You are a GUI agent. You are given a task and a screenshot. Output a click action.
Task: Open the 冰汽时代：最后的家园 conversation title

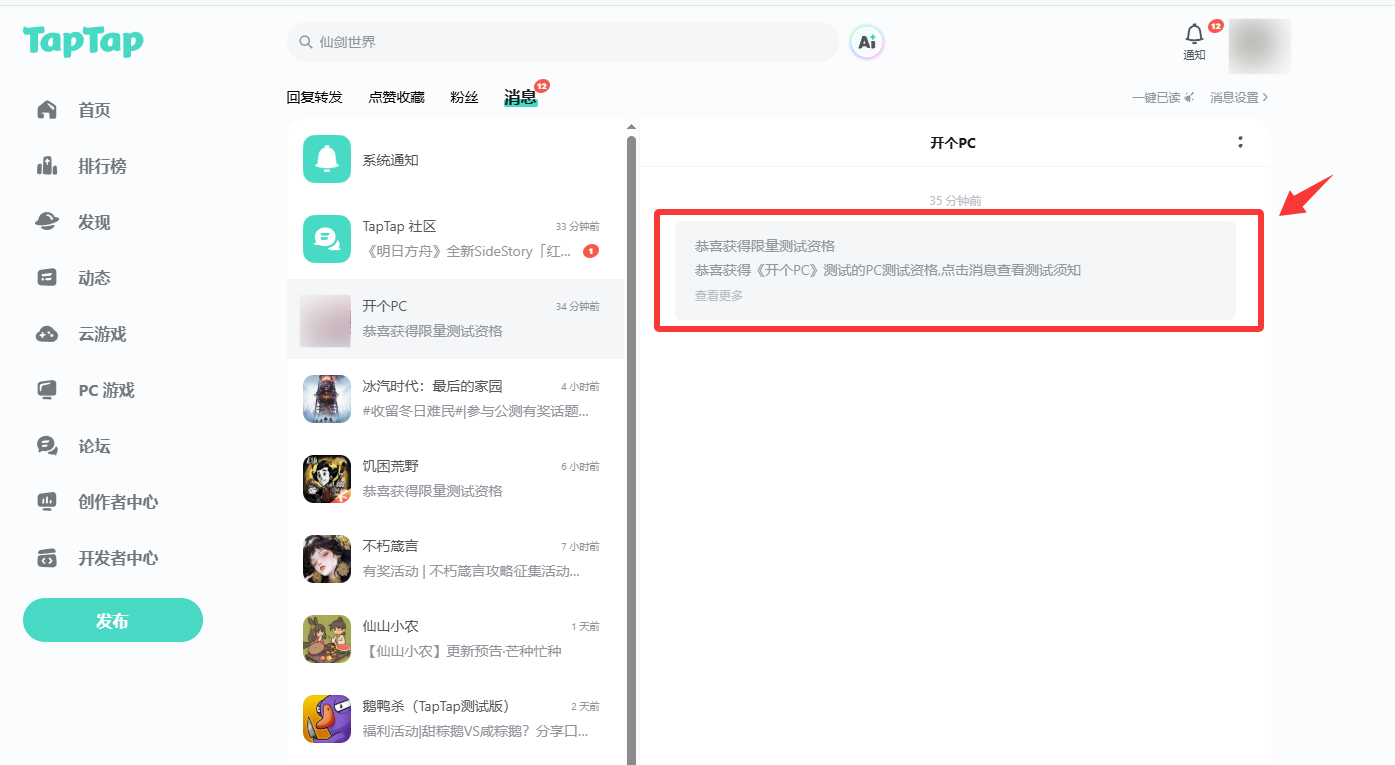point(432,386)
